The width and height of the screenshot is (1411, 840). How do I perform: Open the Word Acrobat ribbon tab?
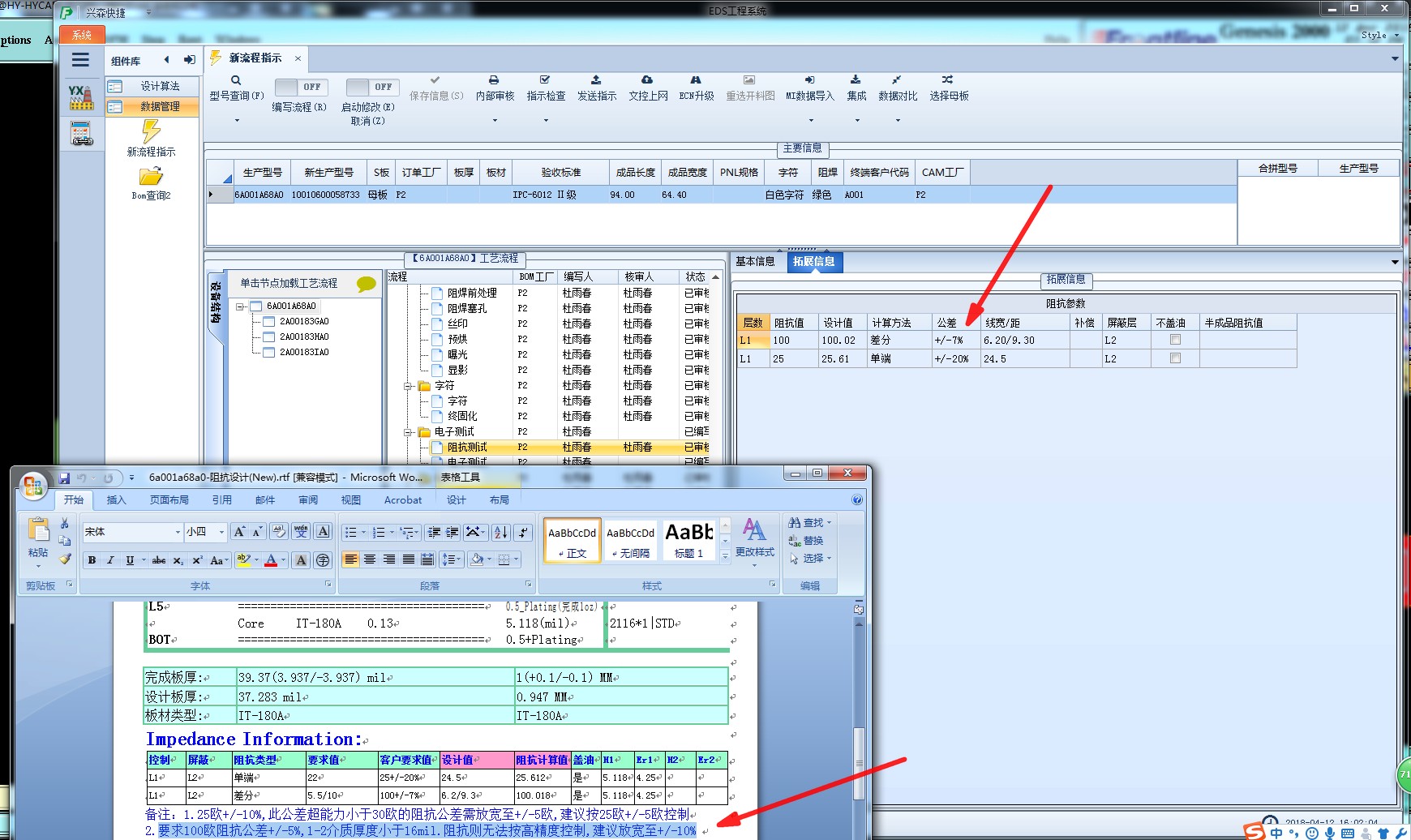pyautogui.click(x=403, y=500)
